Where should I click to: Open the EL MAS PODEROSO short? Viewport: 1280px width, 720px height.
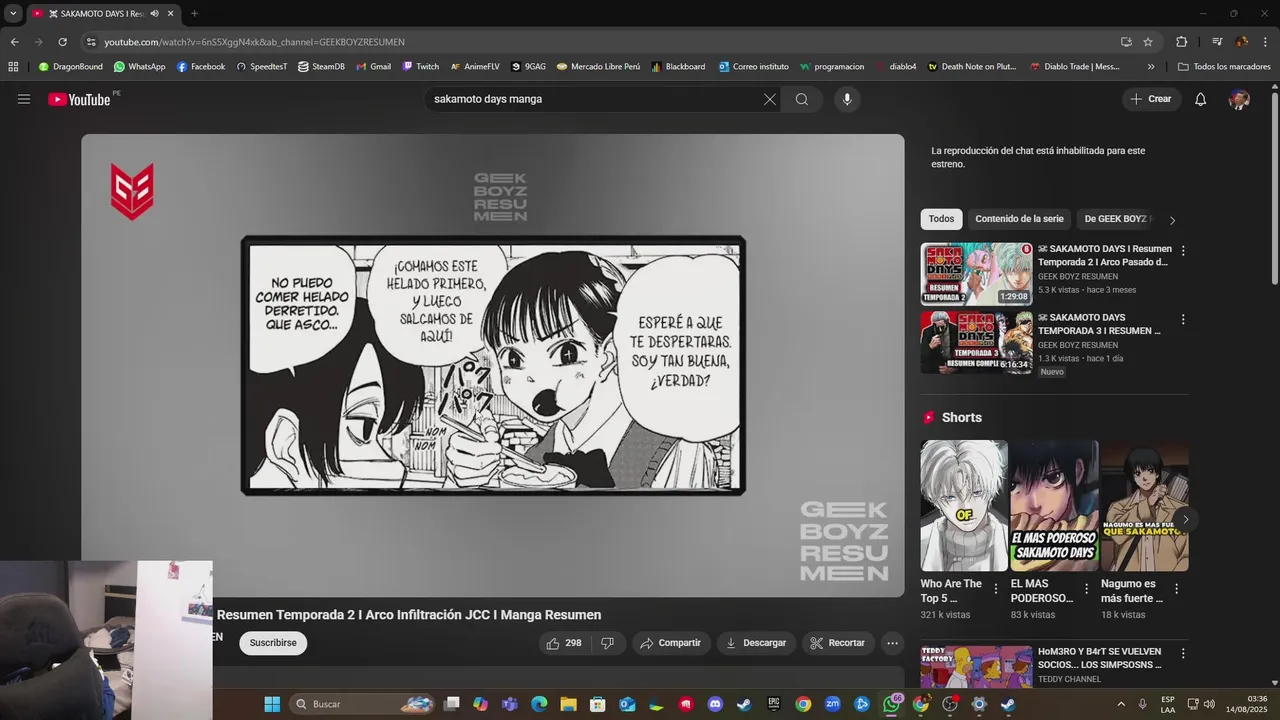(x=1054, y=506)
